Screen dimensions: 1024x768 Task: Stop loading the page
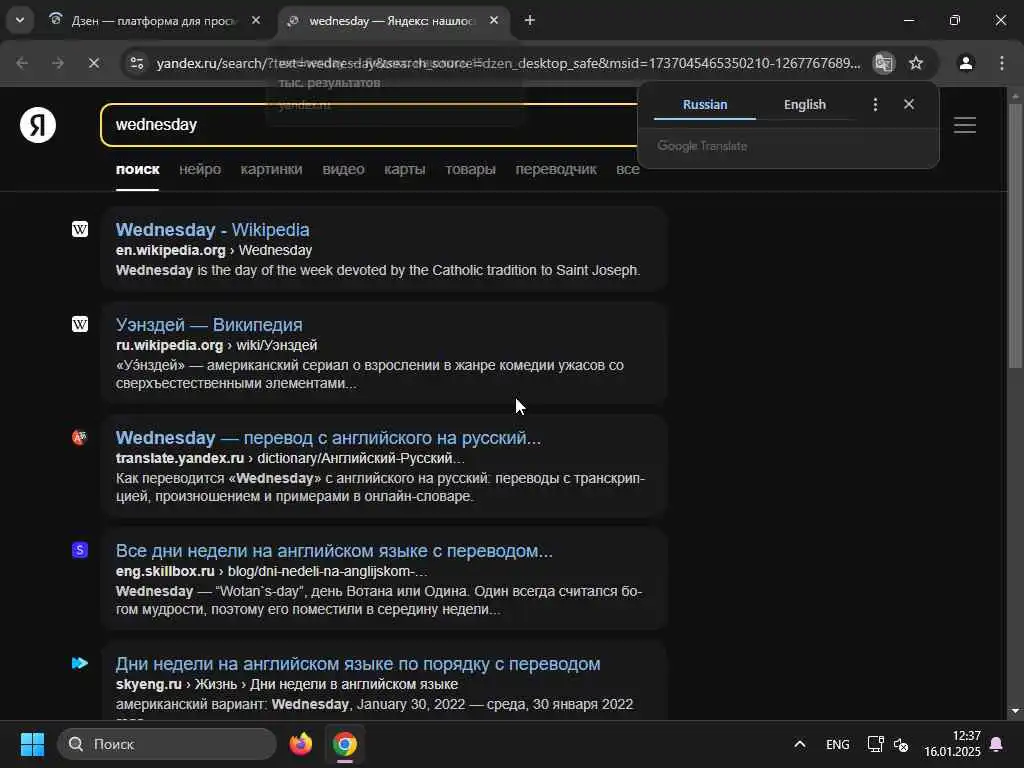click(93, 63)
